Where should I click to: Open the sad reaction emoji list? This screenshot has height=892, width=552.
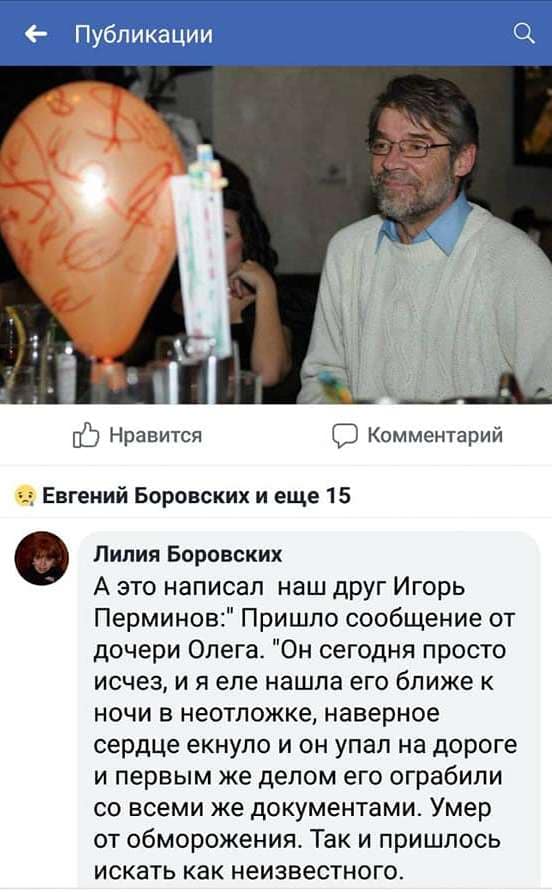[25, 496]
